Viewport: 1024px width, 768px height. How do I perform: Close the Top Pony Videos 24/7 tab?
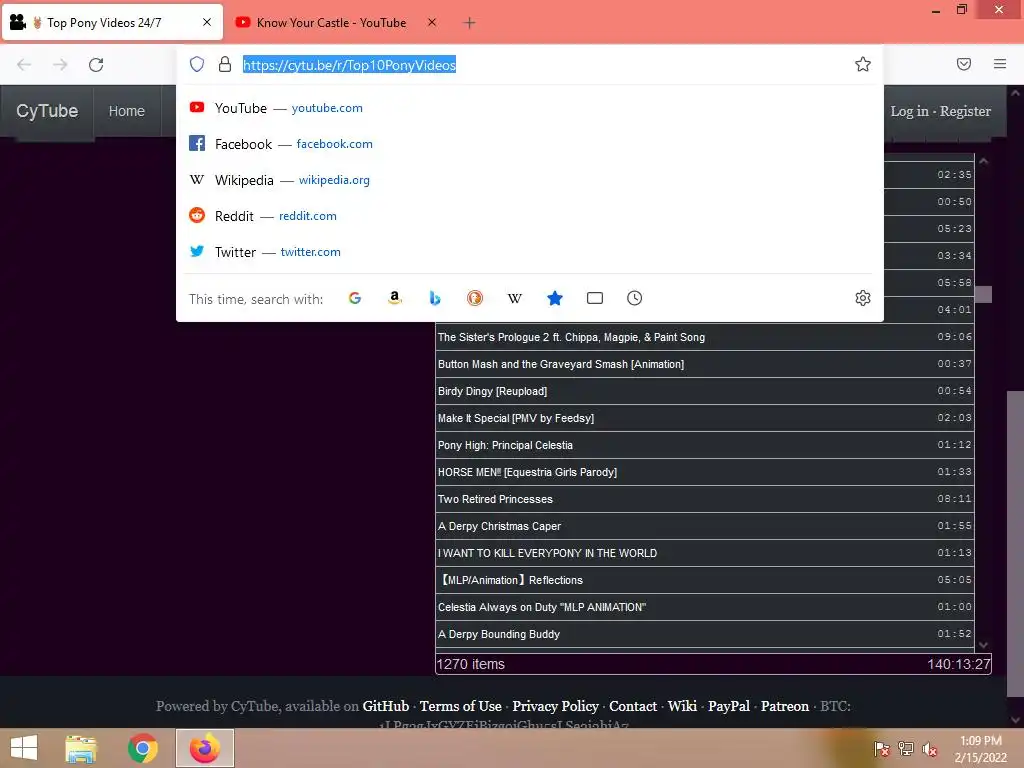pos(207,22)
